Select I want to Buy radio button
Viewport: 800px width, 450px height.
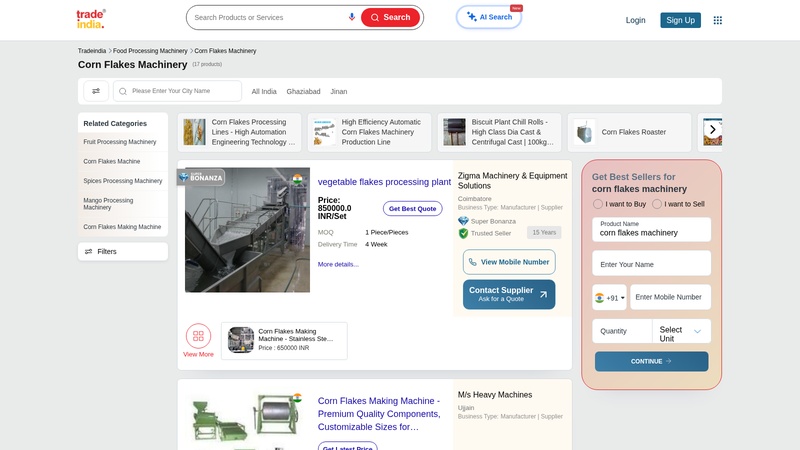pyautogui.click(x=598, y=204)
